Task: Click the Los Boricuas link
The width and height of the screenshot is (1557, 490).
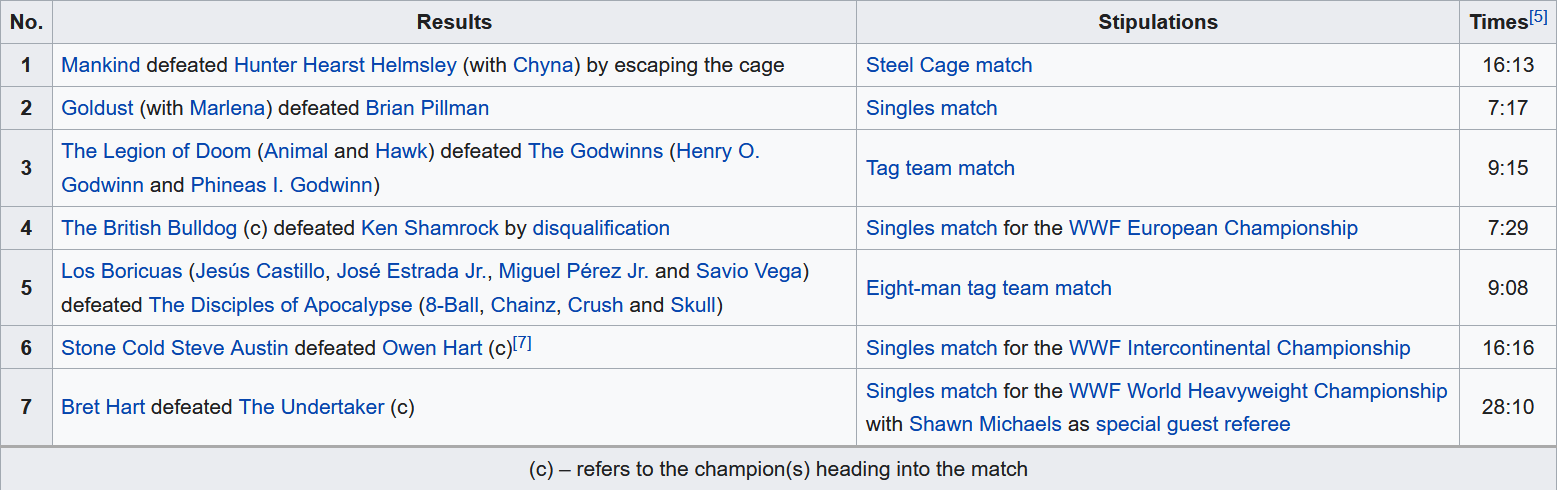Action: (122, 271)
